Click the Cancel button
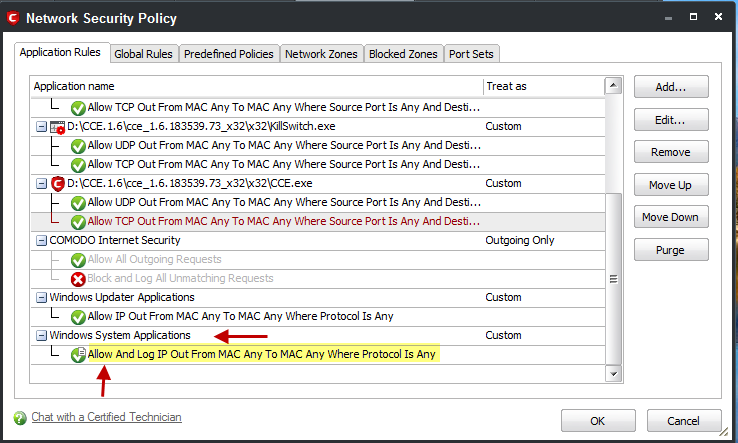738x443 pixels. (684, 421)
